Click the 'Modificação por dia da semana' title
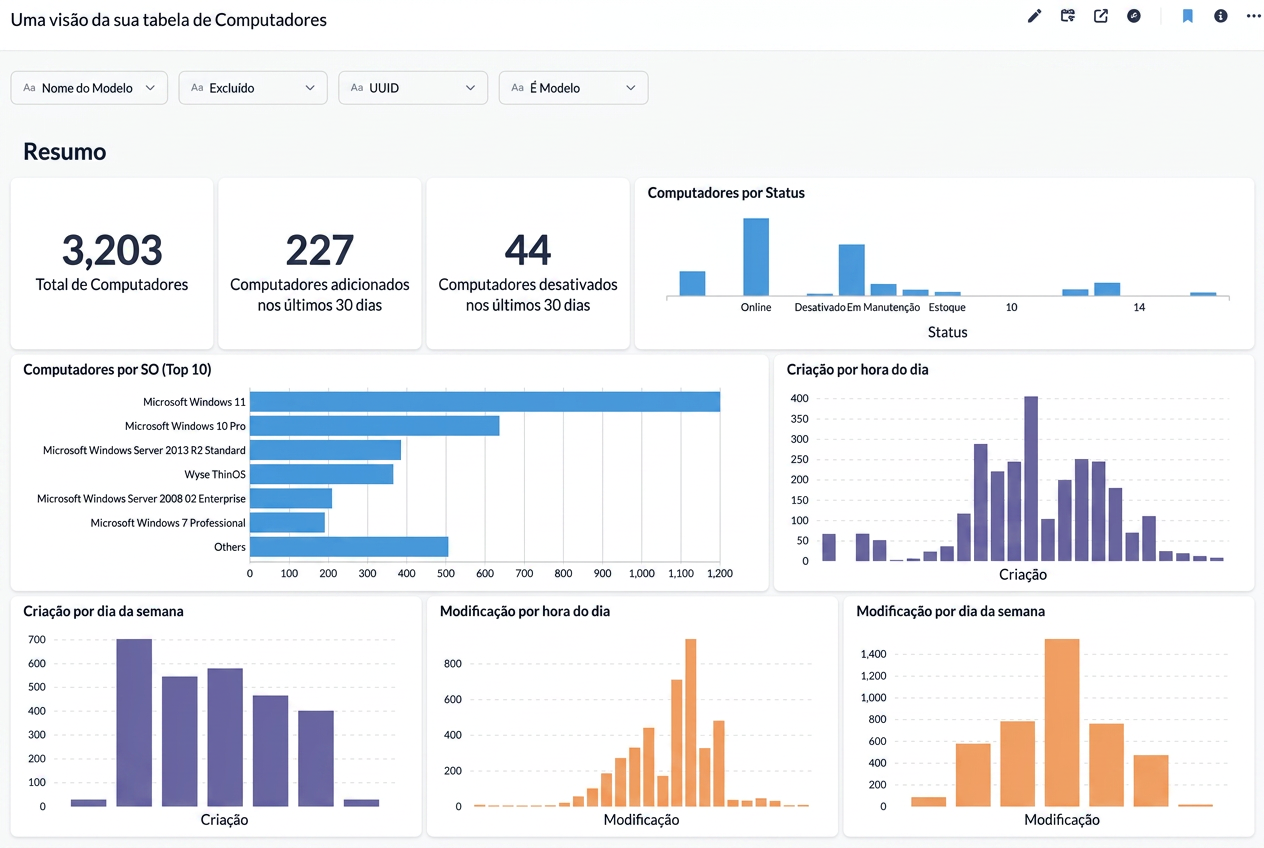This screenshot has height=848, width=1264. pos(951,611)
